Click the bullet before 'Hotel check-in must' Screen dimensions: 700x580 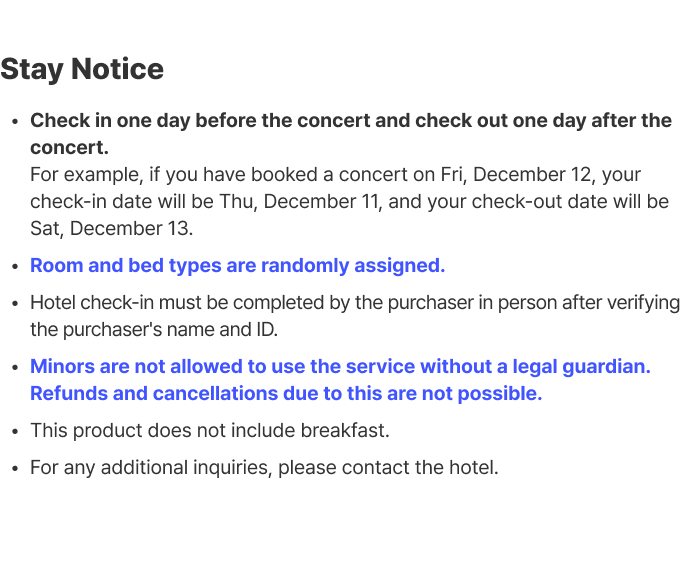(15, 304)
